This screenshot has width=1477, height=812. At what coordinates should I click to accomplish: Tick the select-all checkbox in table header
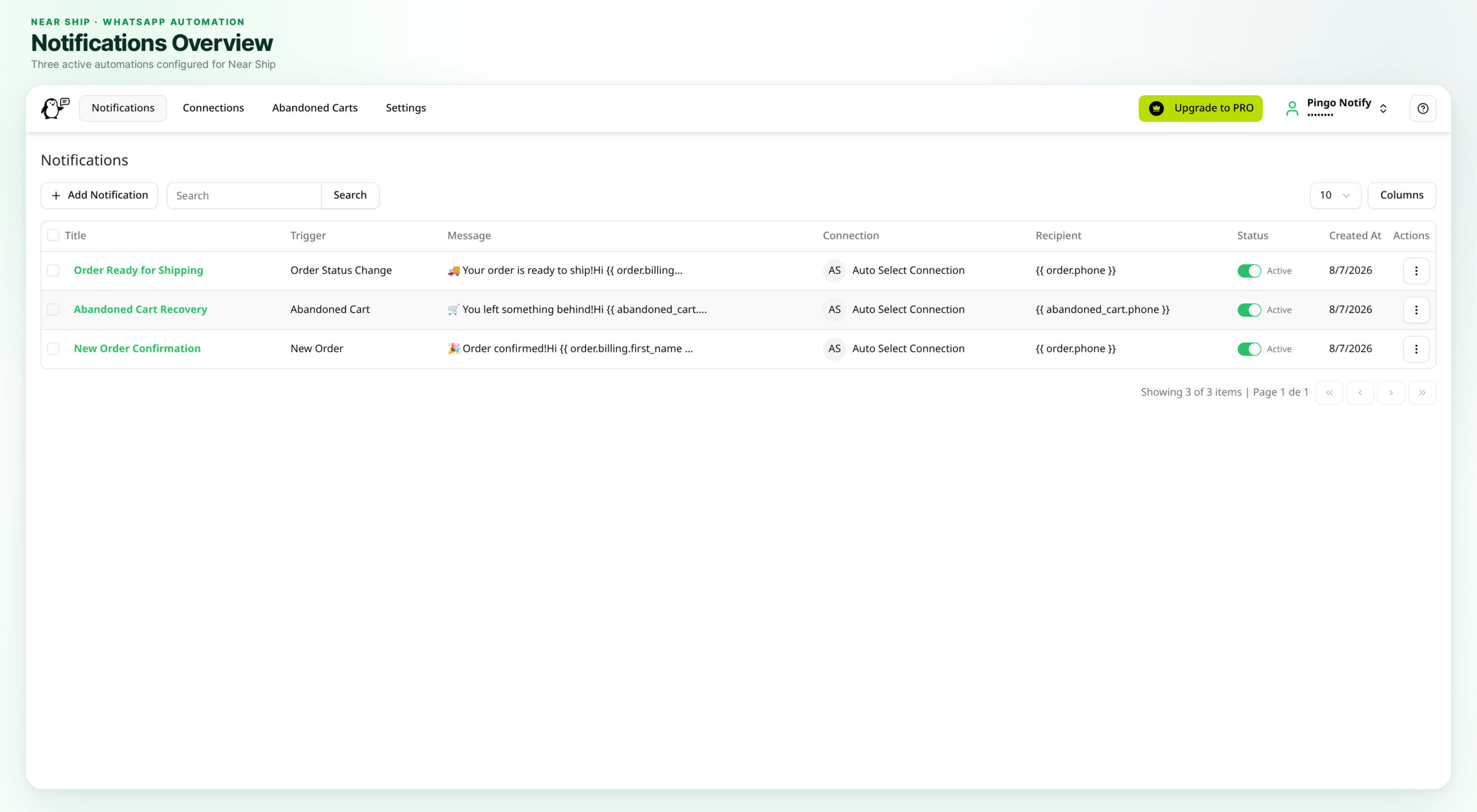point(53,235)
